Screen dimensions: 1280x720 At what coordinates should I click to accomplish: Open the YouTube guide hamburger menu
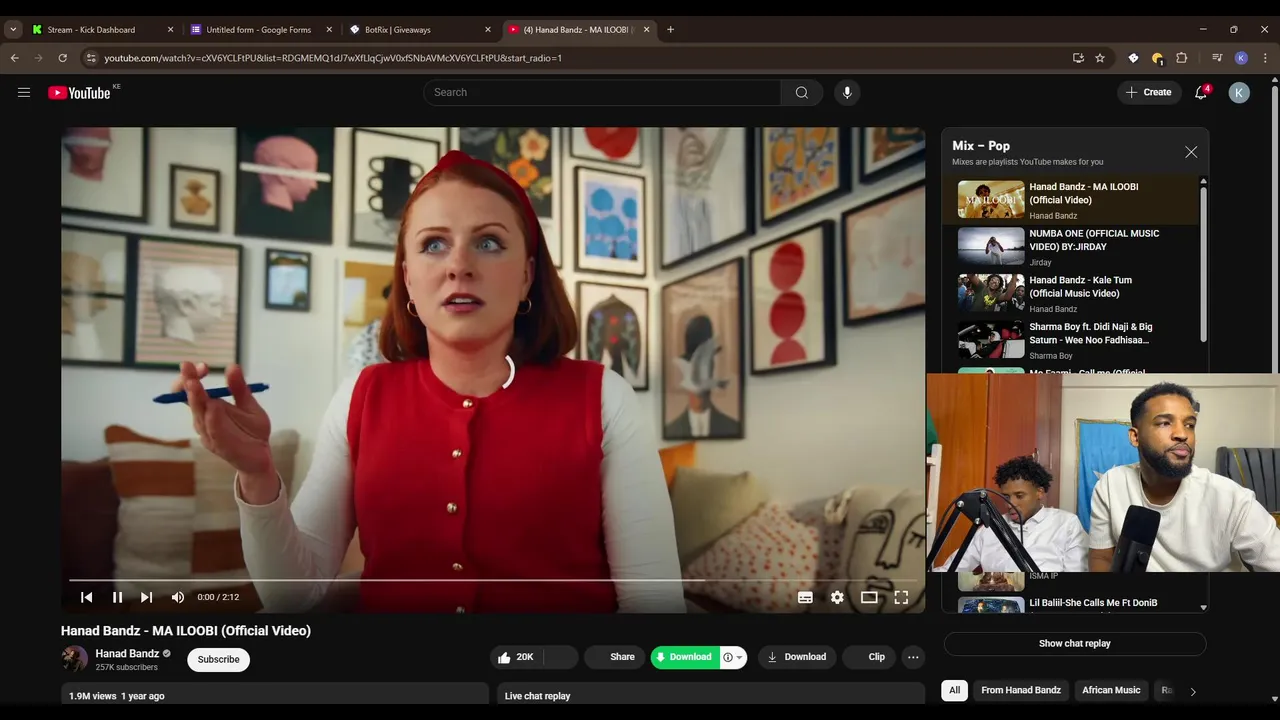24,92
